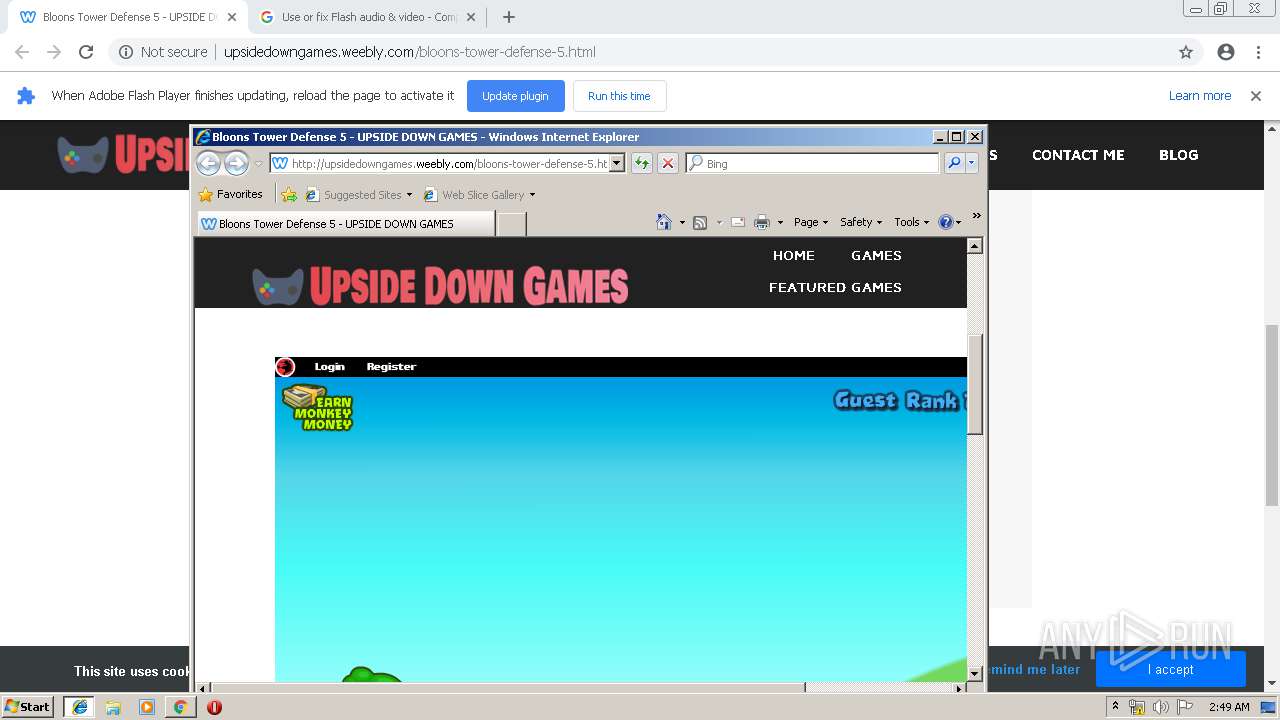Click I accept cookie button
The image size is (1280, 720).
(1171, 669)
